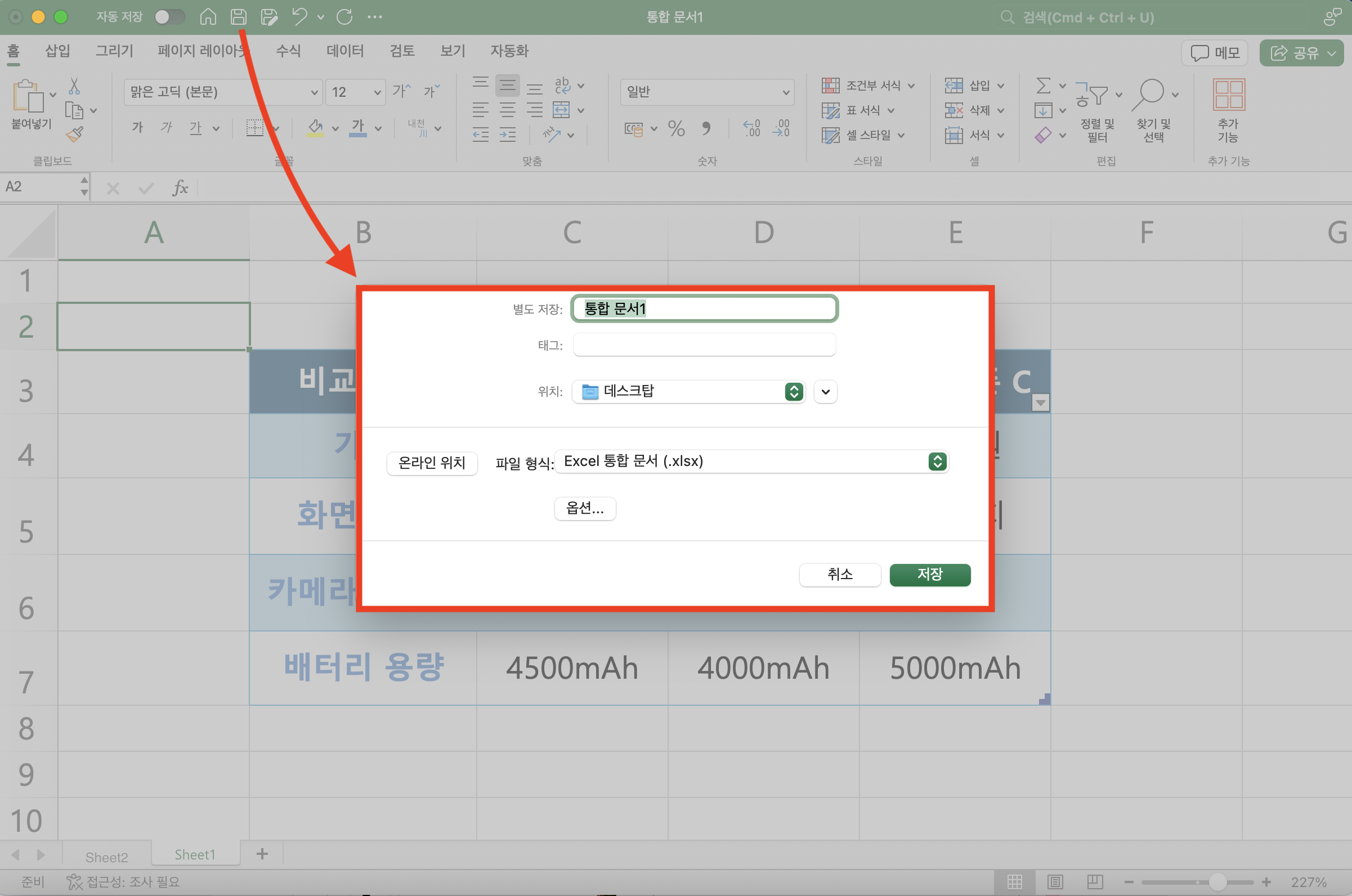Click the zoom slider handle
The width and height of the screenshot is (1352, 896).
(1217, 882)
